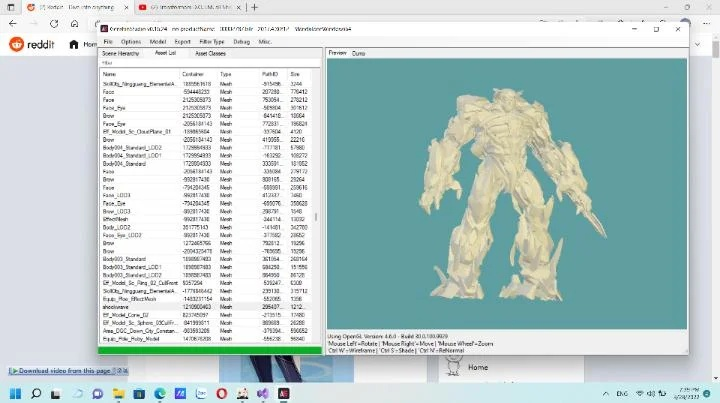Screen dimensions: 720x403
Task: Sort assets by the PathID column
Action: [x=273, y=74]
